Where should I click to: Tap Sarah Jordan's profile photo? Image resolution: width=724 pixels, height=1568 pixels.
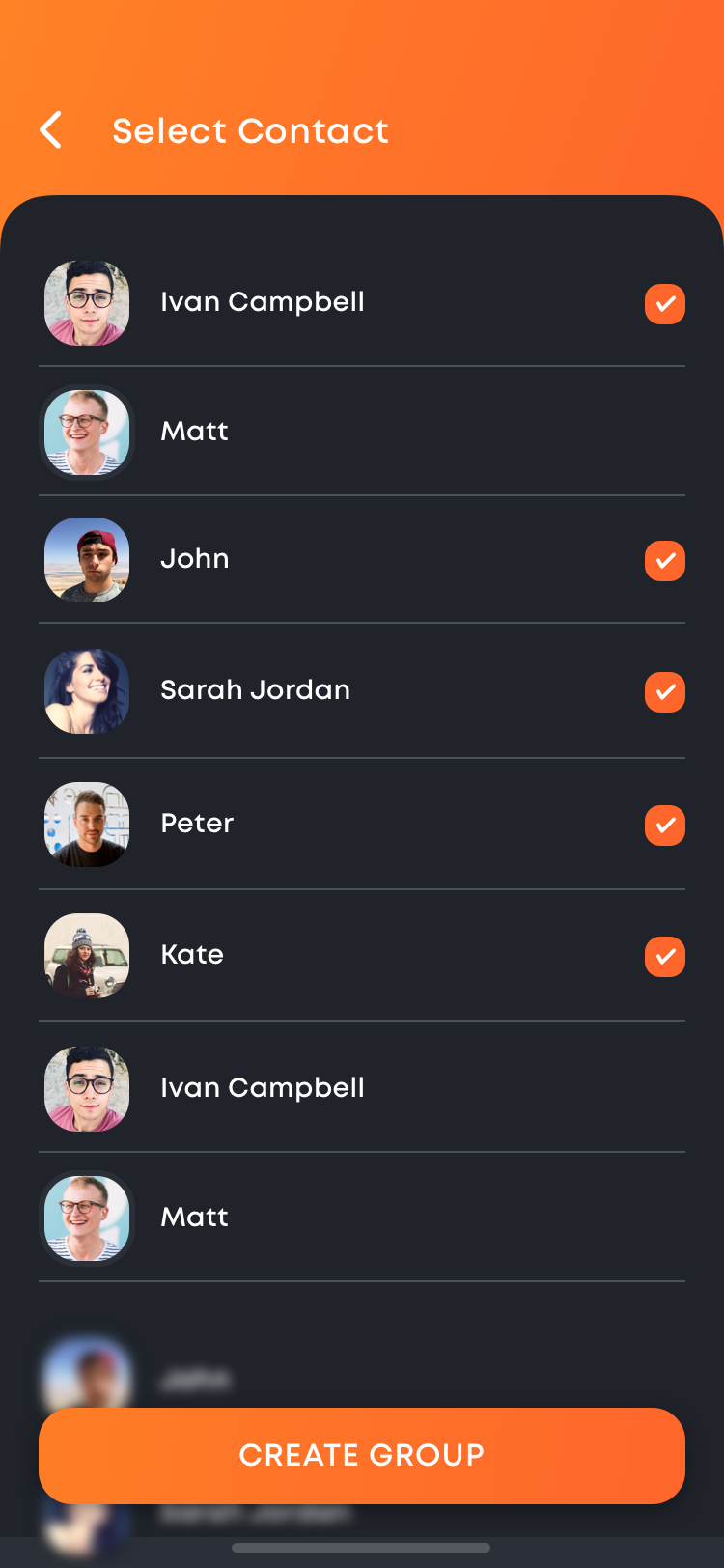pyautogui.click(x=87, y=691)
